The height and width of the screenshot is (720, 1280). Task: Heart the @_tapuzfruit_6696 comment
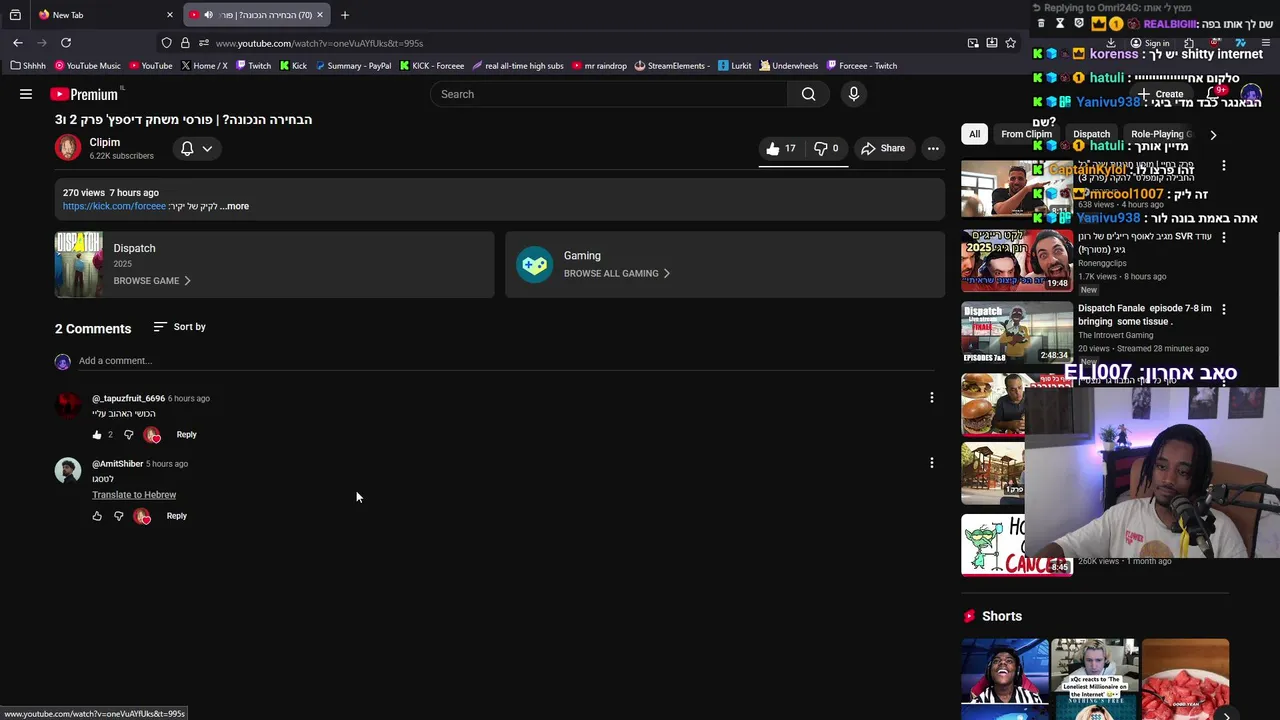[x=152, y=435]
